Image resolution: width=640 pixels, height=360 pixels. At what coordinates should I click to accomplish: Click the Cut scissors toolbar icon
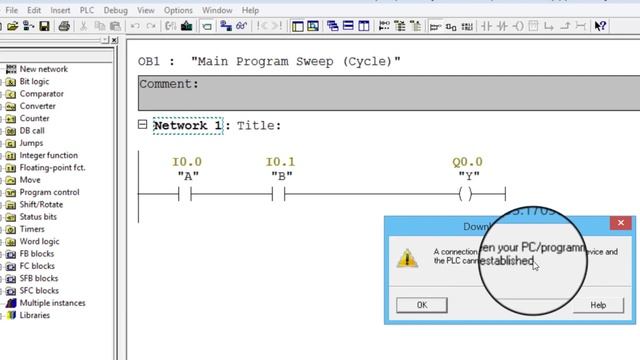[x=83, y=27]
